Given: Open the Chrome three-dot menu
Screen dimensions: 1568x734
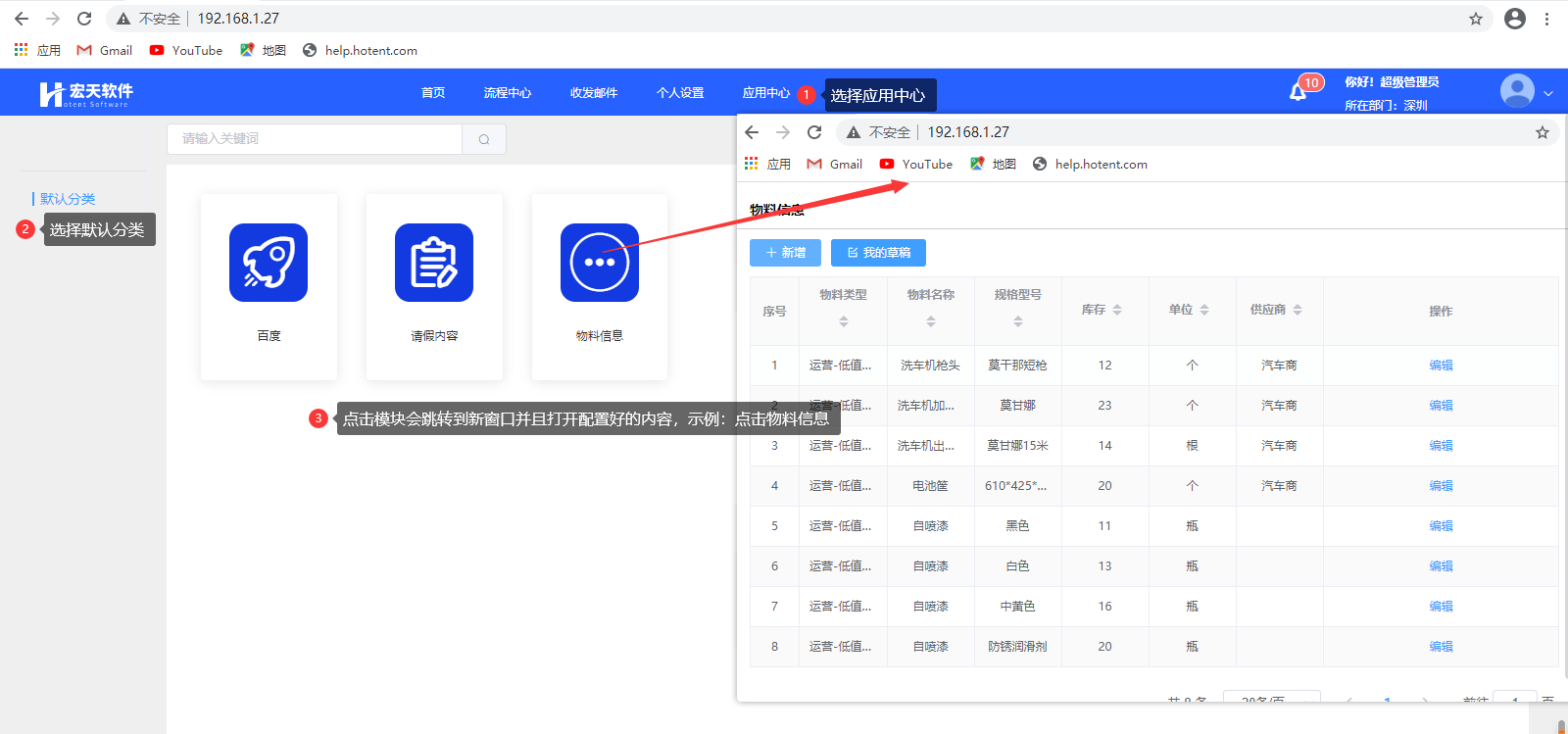Looking at the screenshot, I should pos(1546,19).
